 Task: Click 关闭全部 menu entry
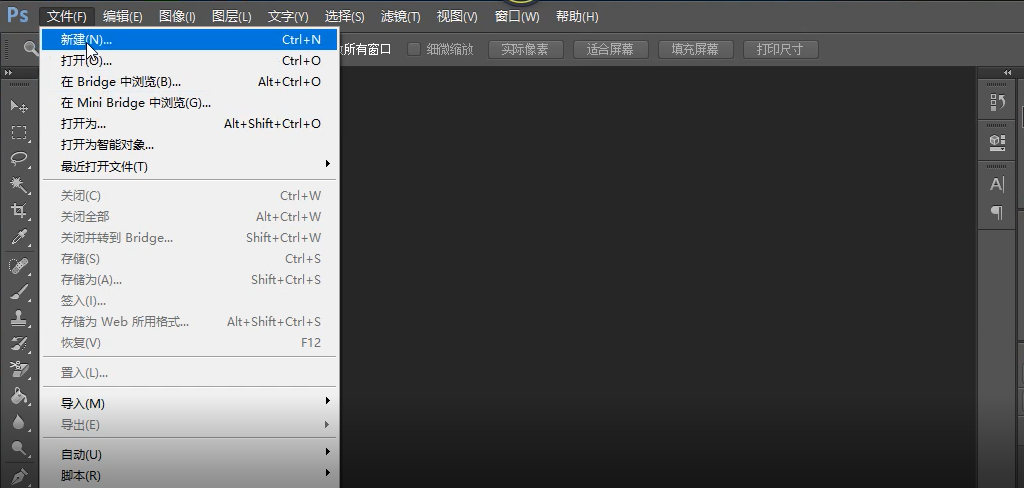[189, 216]
